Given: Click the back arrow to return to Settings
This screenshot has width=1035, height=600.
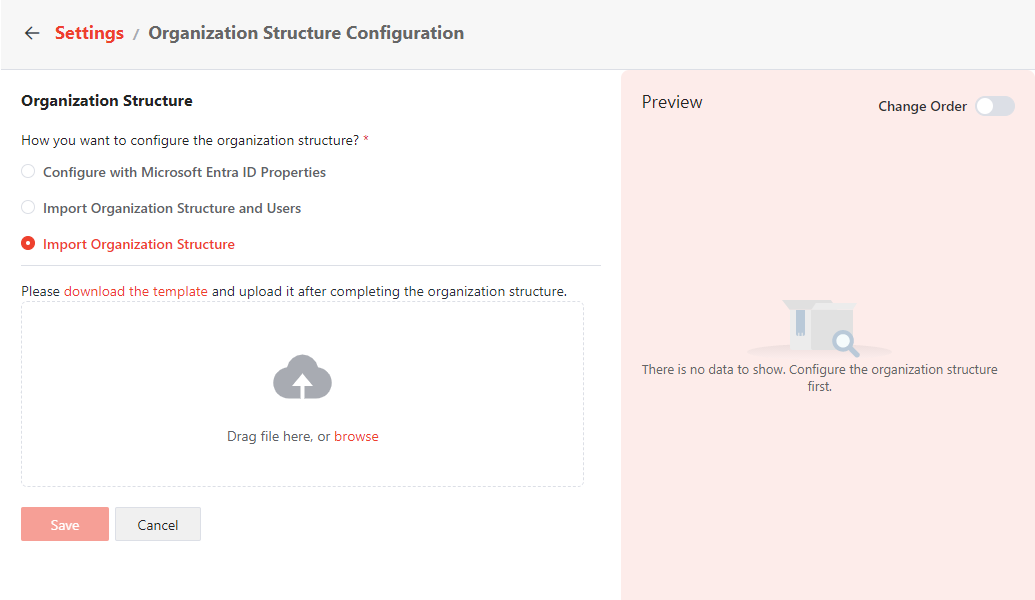Looking at the screenshot, I should [31, 33].
